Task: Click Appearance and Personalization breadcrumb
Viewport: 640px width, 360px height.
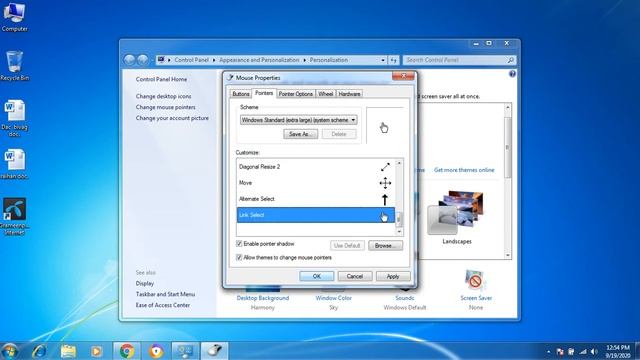Action: pos(259,60)
